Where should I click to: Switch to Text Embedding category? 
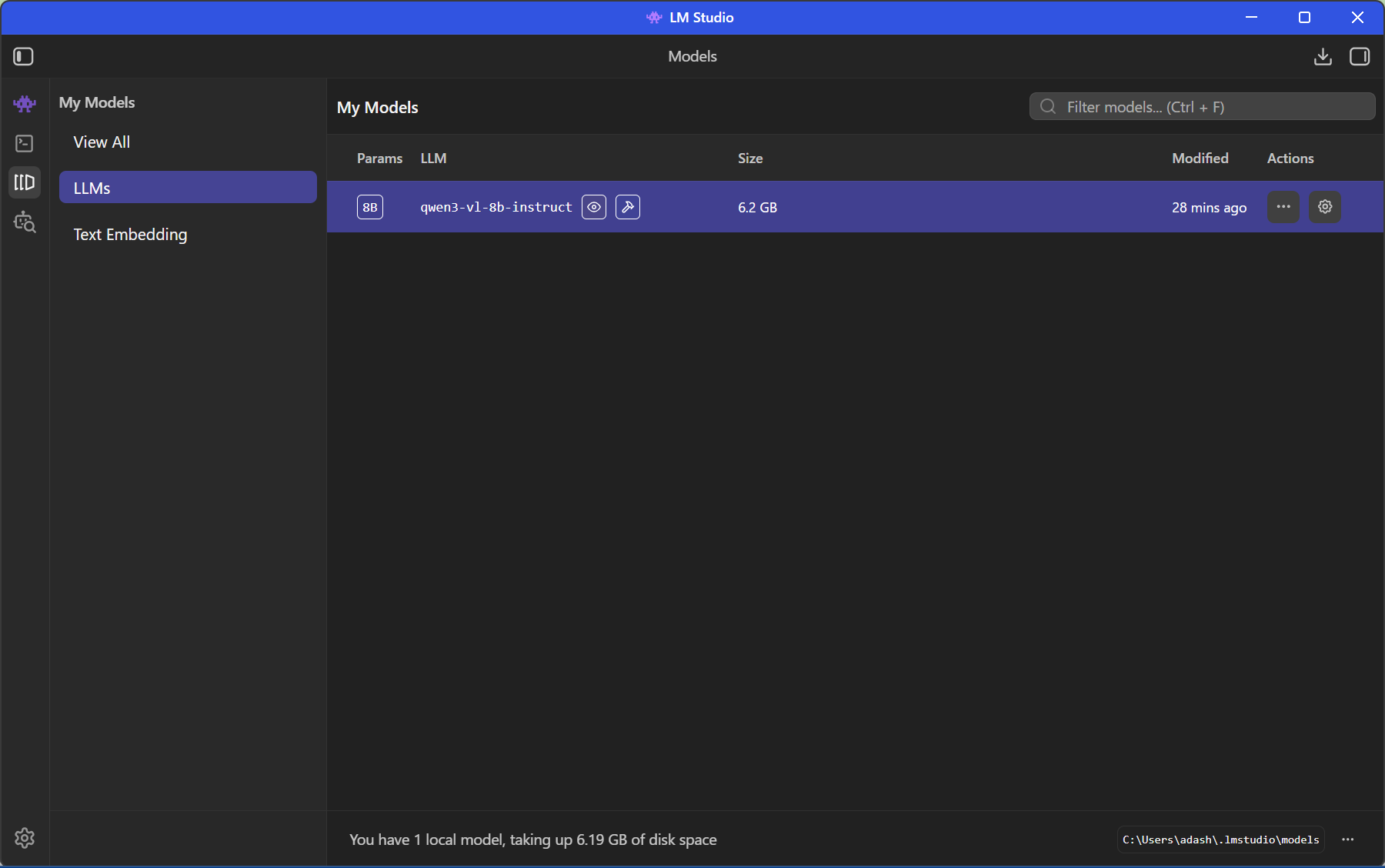pyautogui.click(x=130, y=235)
